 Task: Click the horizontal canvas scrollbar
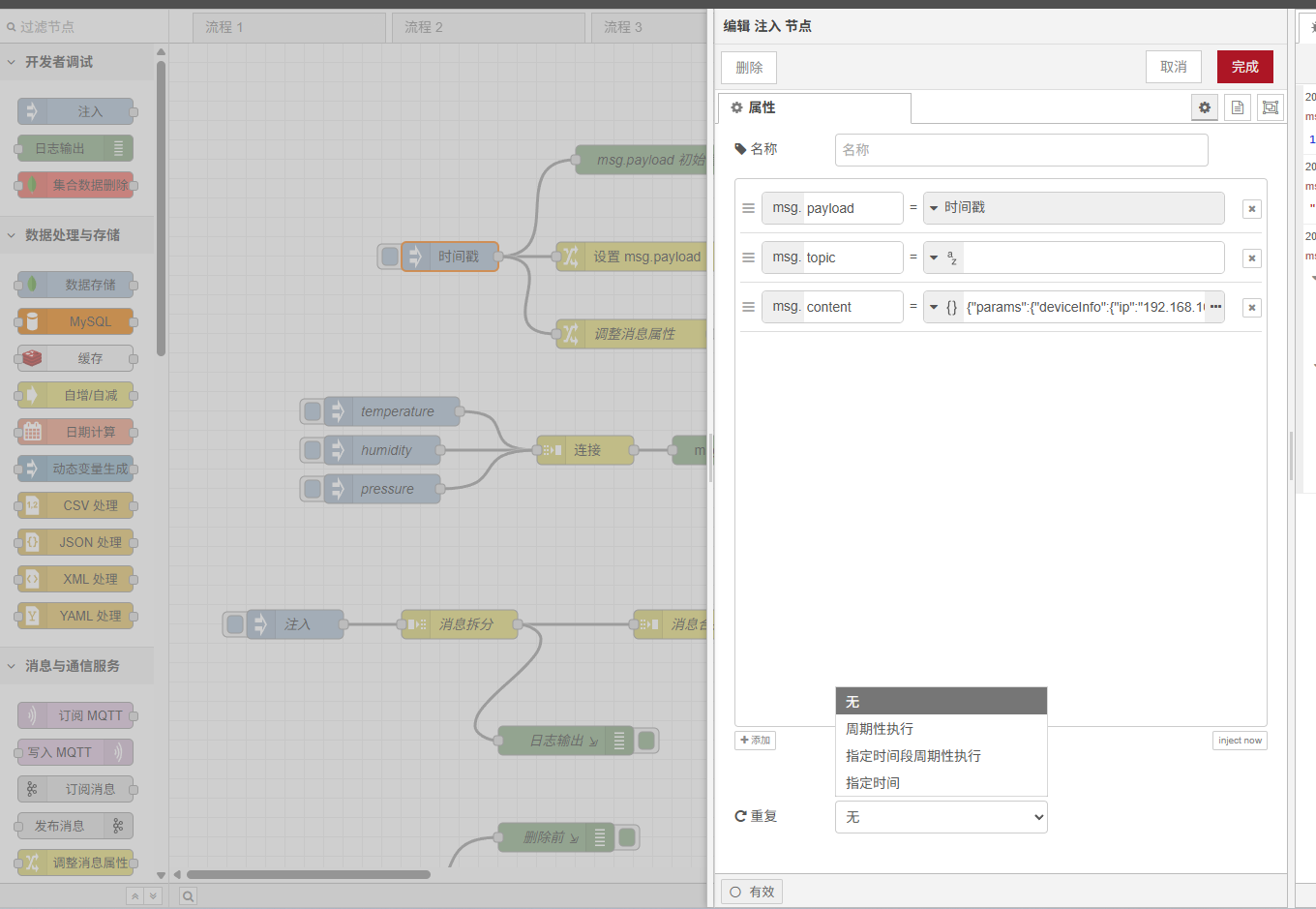(309, 874)
